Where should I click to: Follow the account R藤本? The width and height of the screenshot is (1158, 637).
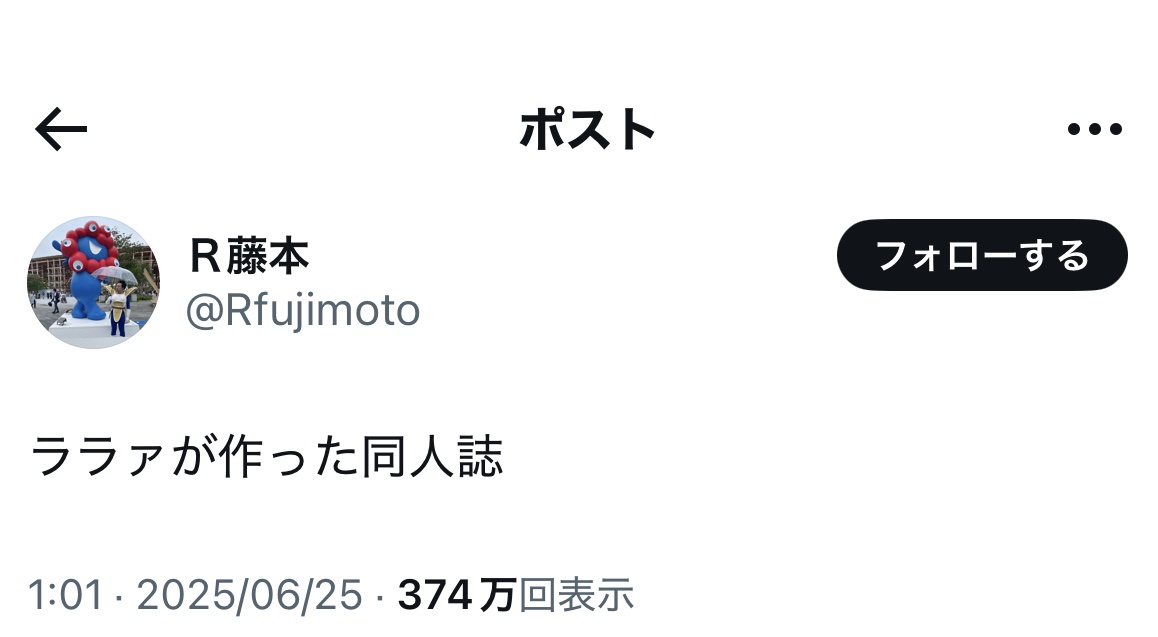pyautogui.click(x=981, y=255)
